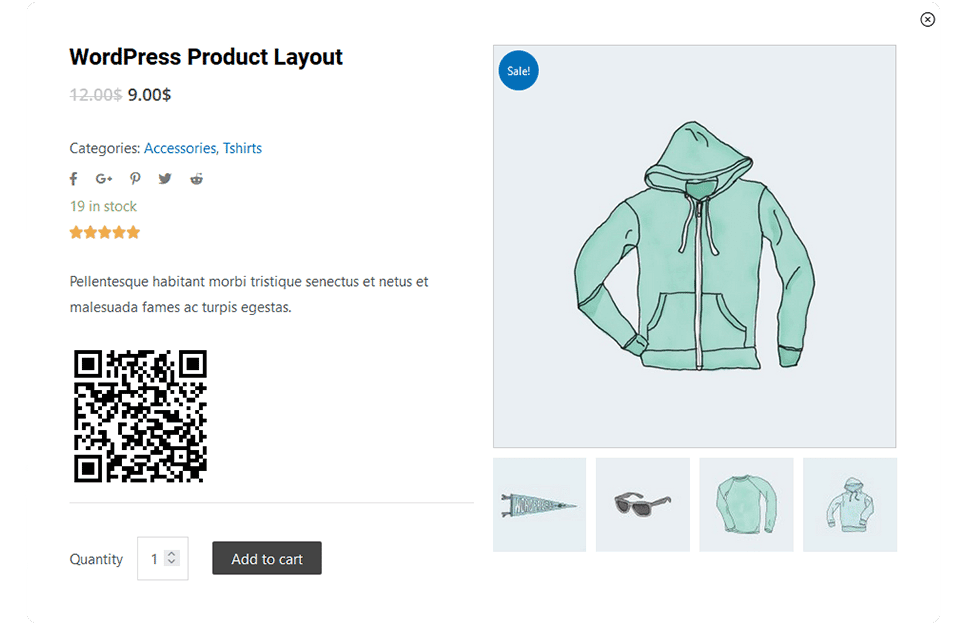Increase quantity with the up arrow
Viewport: 968px width, 627px height.
[172, 554]
